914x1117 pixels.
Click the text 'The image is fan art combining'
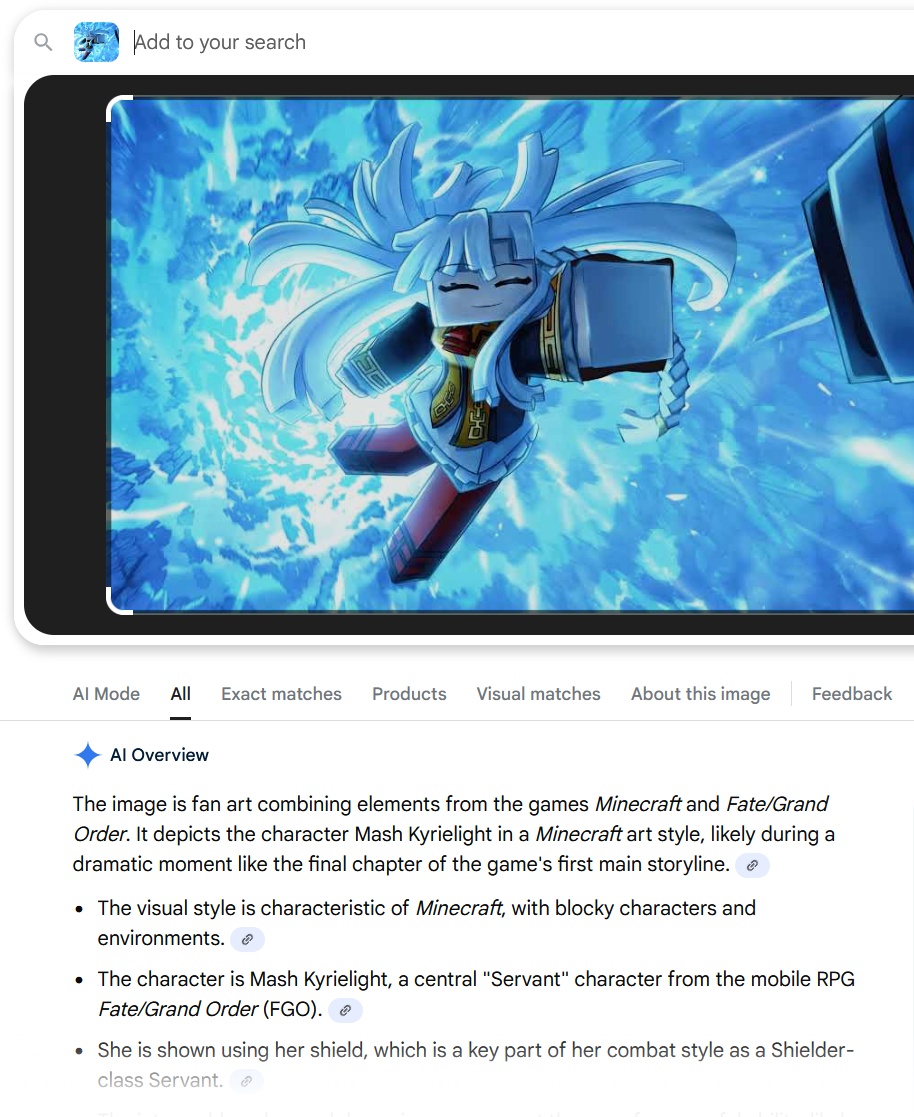tap(212, 804)
